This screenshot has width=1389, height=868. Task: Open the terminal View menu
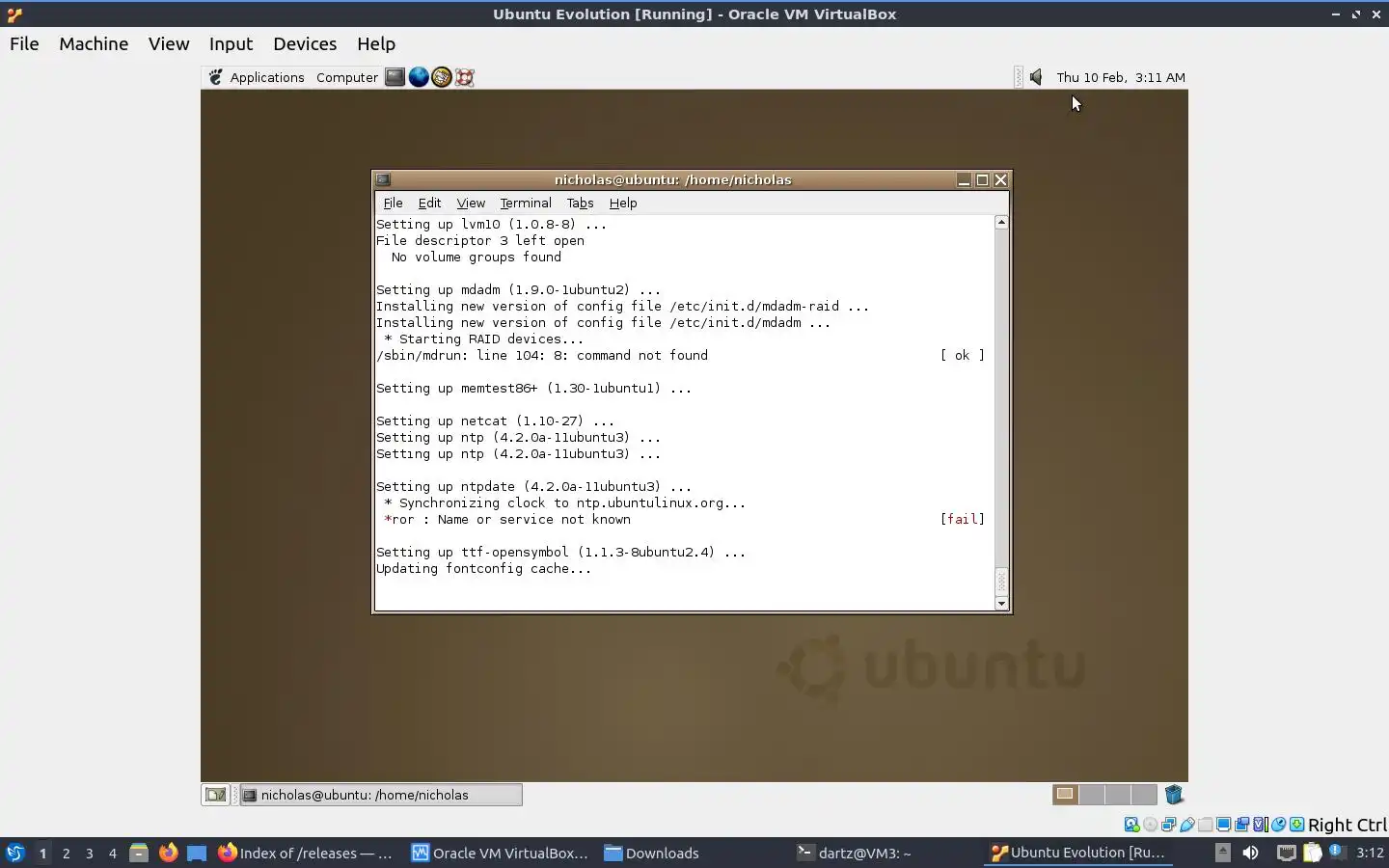(471, 203)
